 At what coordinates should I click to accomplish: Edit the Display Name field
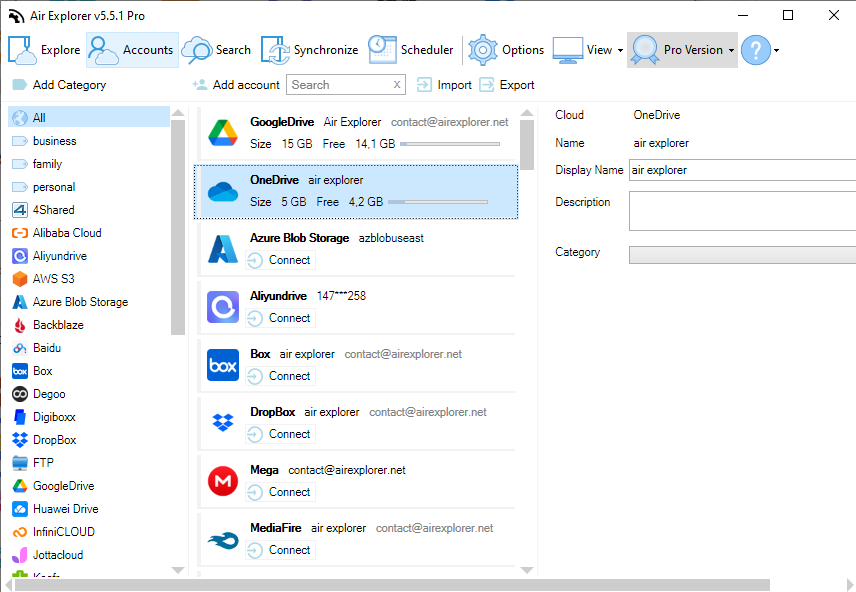point(742,170)
